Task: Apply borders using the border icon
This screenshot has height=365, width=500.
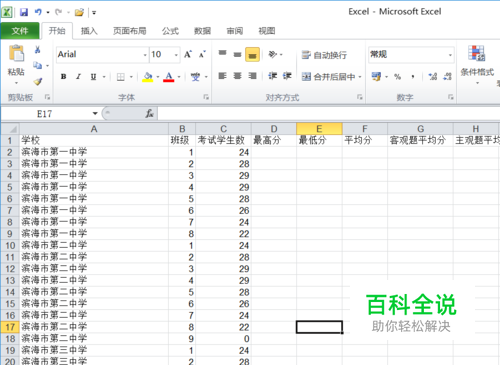Action: click(x=121, y=77)
